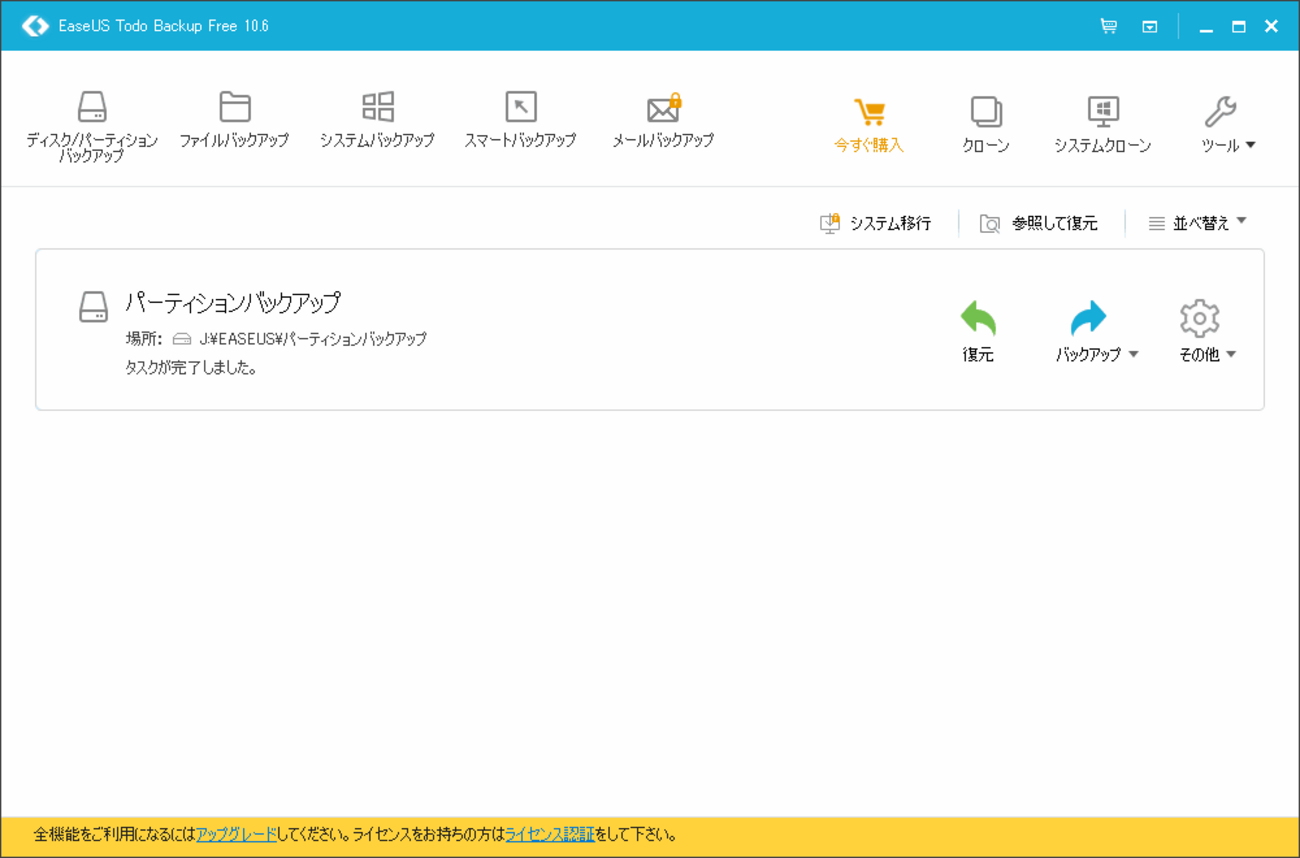
Task: Follow the Upgrade (アップグレード) link
Action: pyautogui.click(x=236, y=834)
